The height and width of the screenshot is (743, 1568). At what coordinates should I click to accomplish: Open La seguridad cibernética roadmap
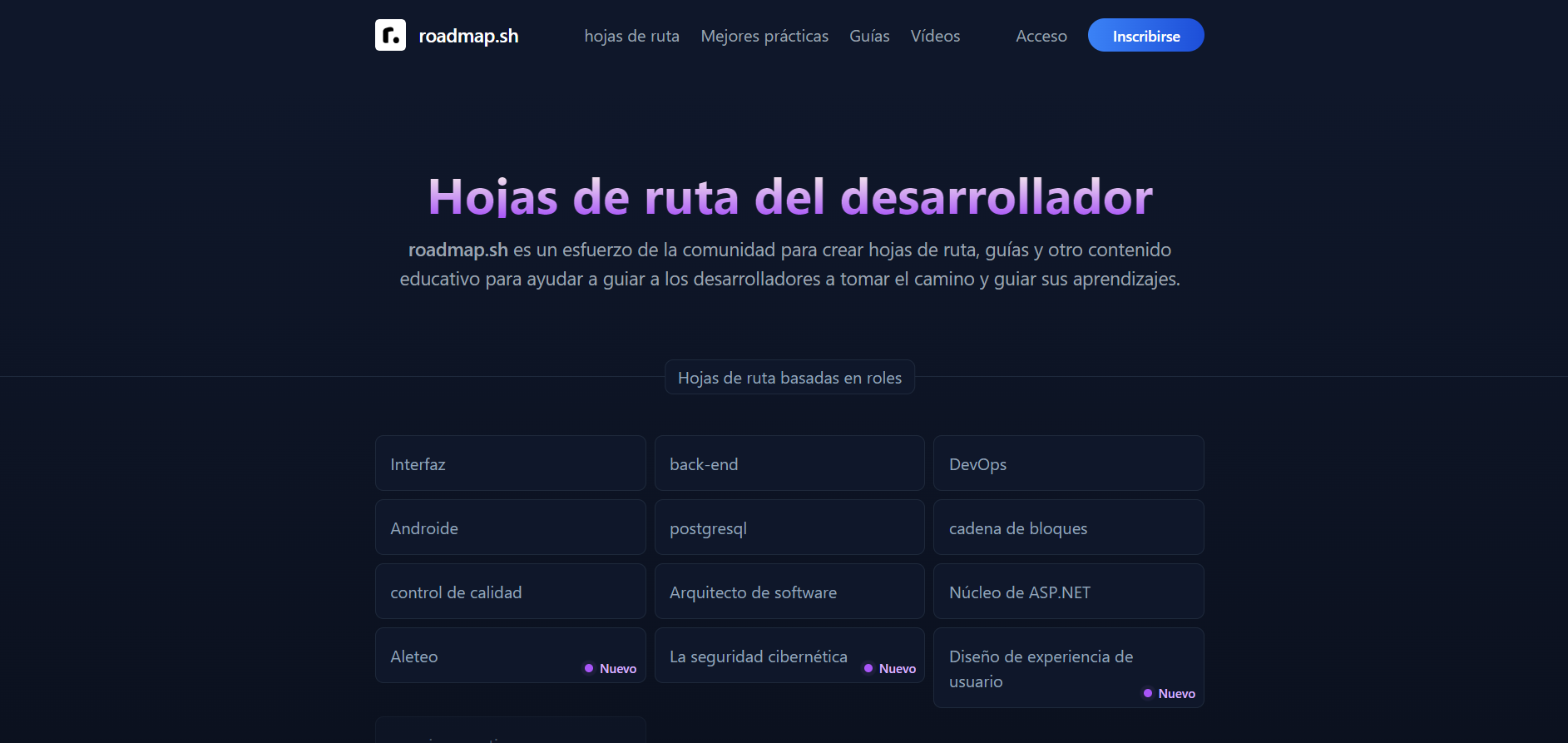(789, 656)
